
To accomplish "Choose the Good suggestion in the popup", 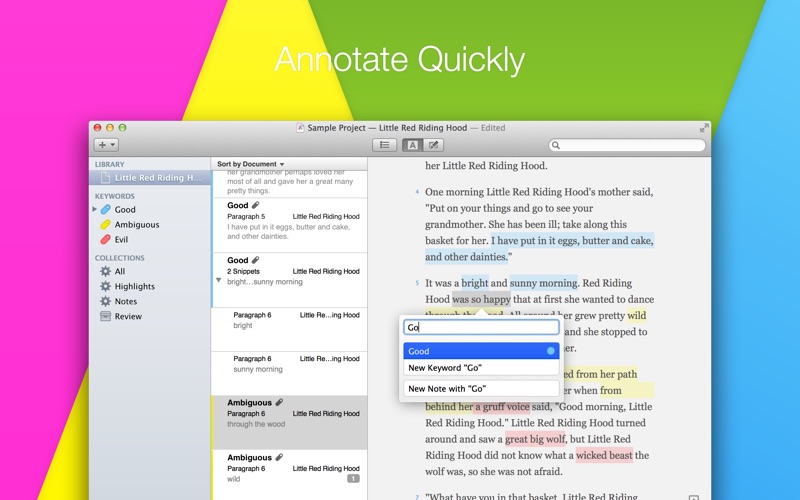I will click(x=481, y=351).
